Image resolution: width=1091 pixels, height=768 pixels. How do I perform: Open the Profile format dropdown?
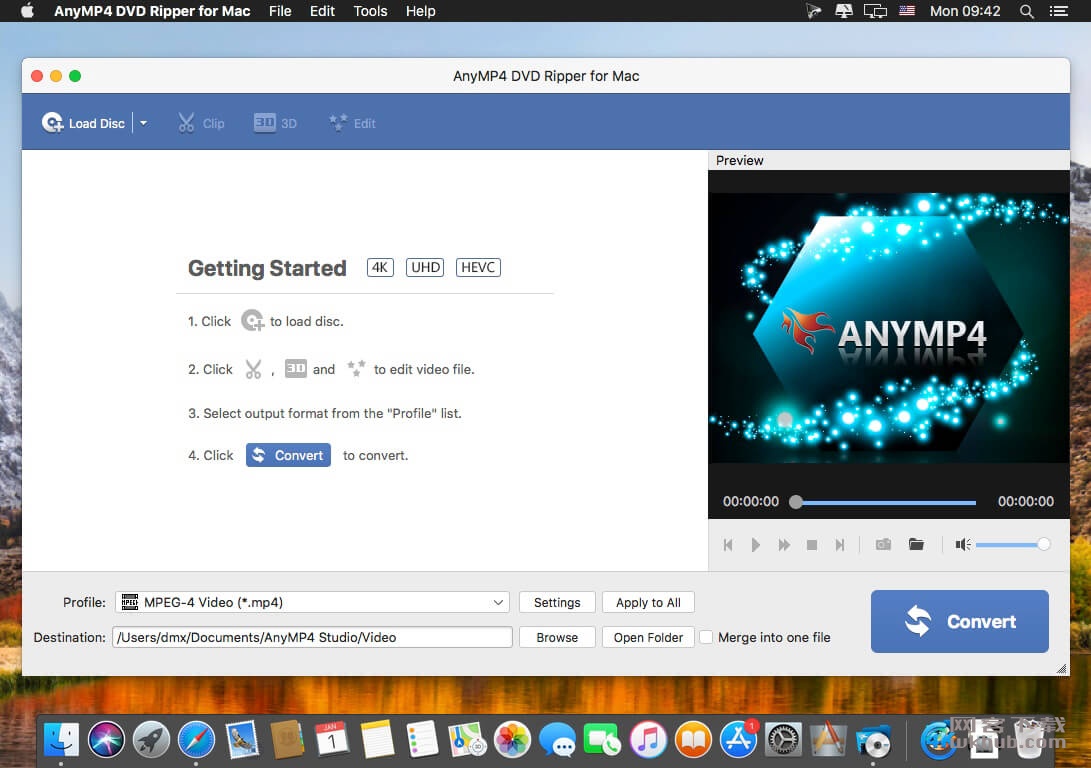point(312,602)
